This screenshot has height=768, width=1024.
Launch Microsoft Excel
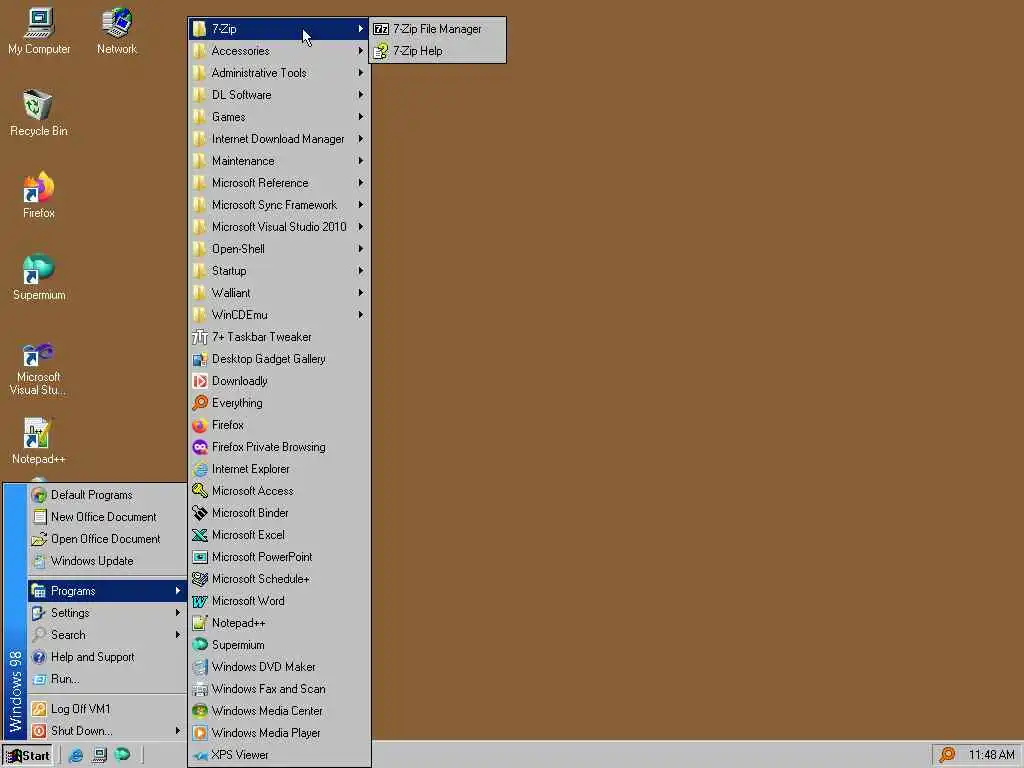pyautogui.click(x=279, y=535)
